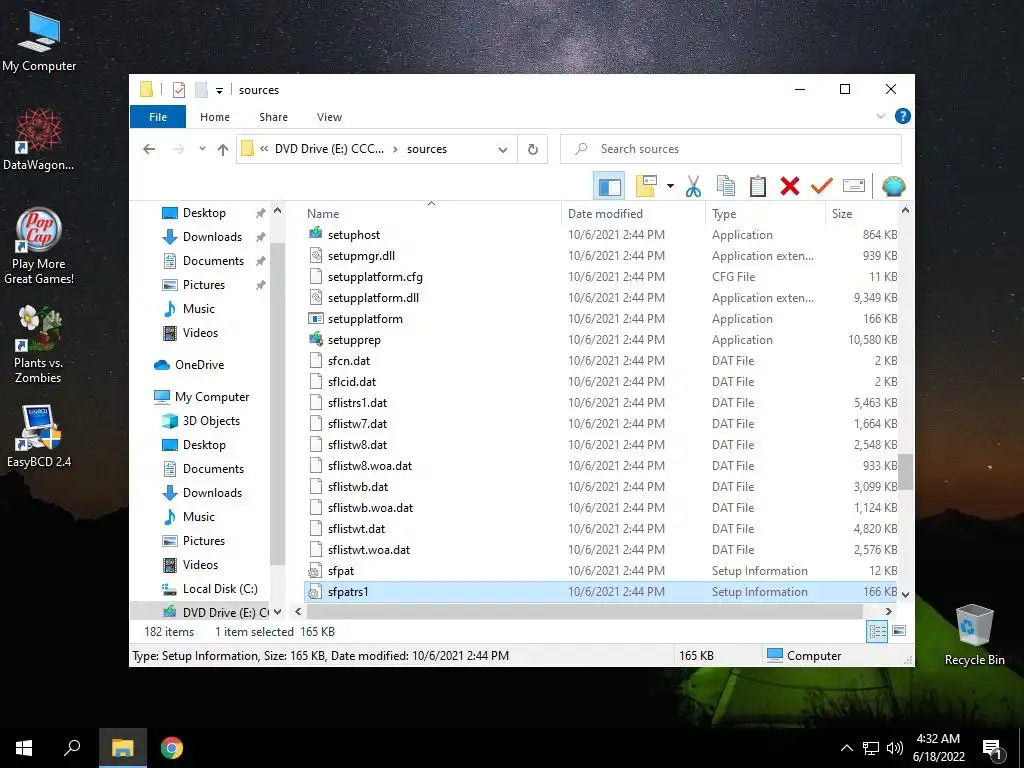Click the Rename icon in toolbar
1024x768 pixels.
coord(854,187)
